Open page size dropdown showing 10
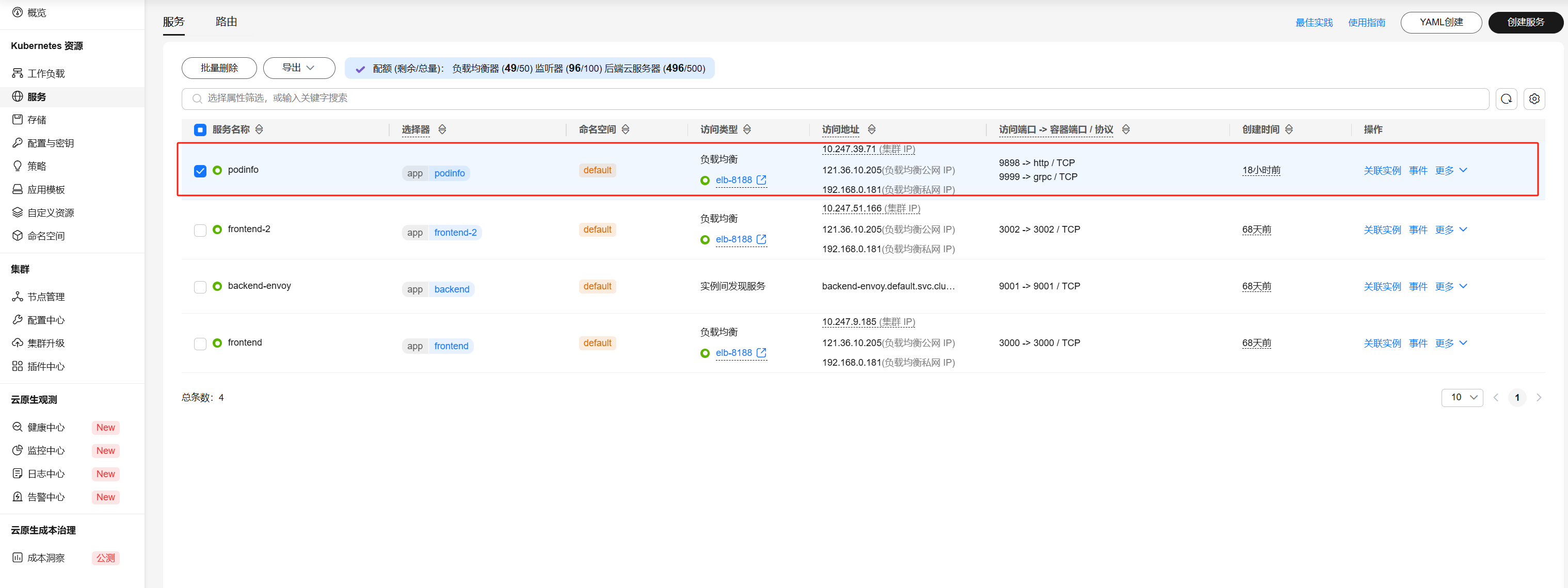1568x588 pixels. [x=1462, y=397]
